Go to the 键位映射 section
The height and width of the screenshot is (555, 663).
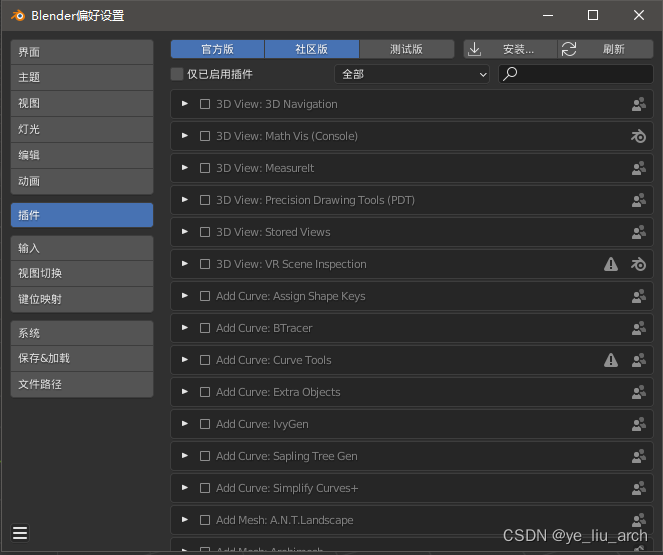point(82,299)
